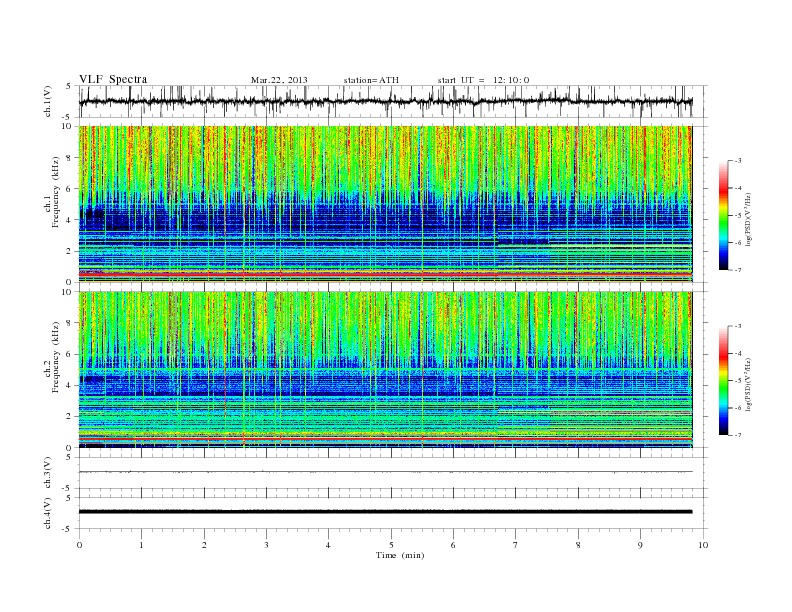The height and width of the screenshot is (612, 792).
Task: Click the "Time (min)" x-axis label
Action: (400, 555)
